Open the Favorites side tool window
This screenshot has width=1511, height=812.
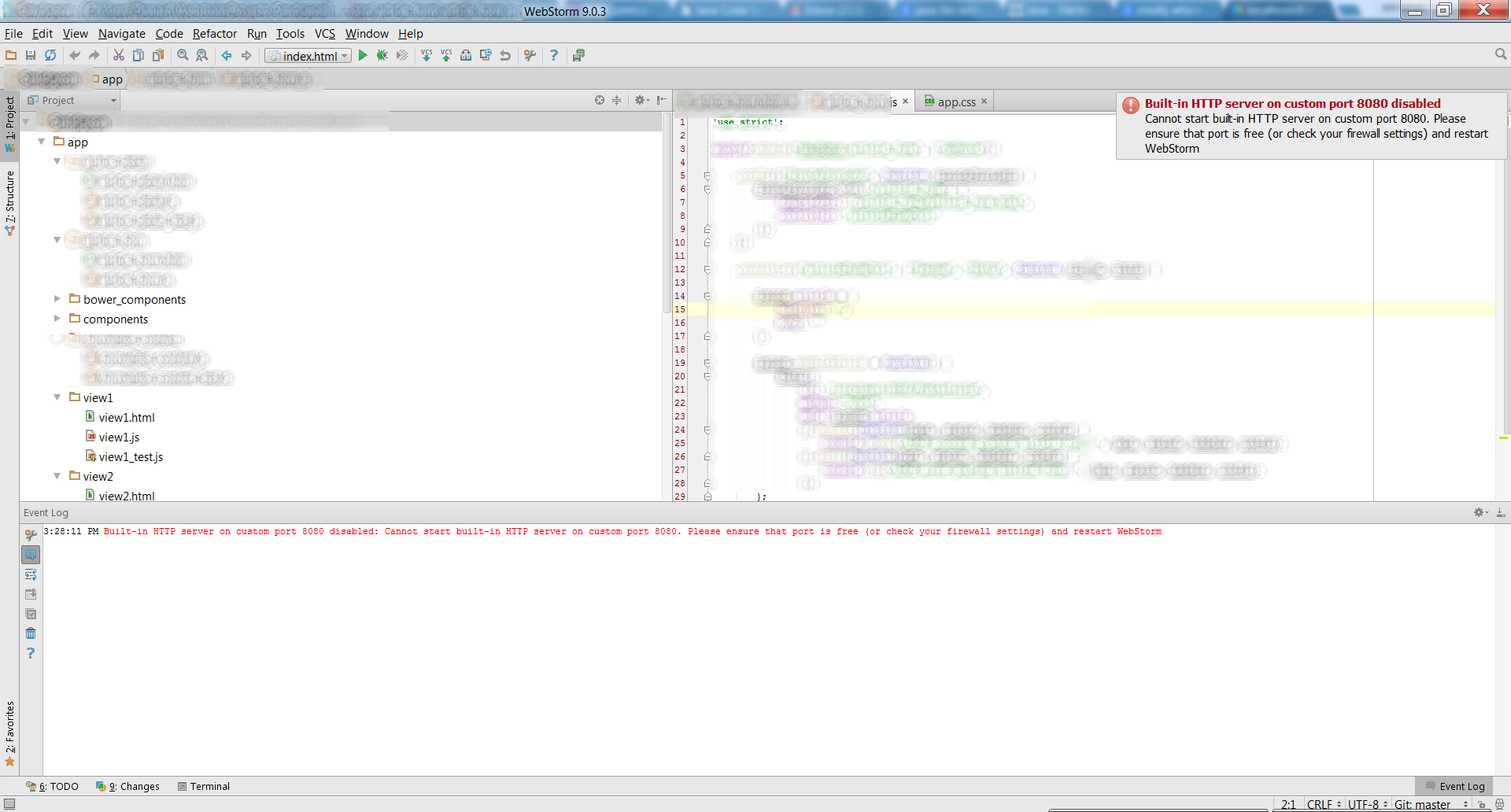(9, 733)
